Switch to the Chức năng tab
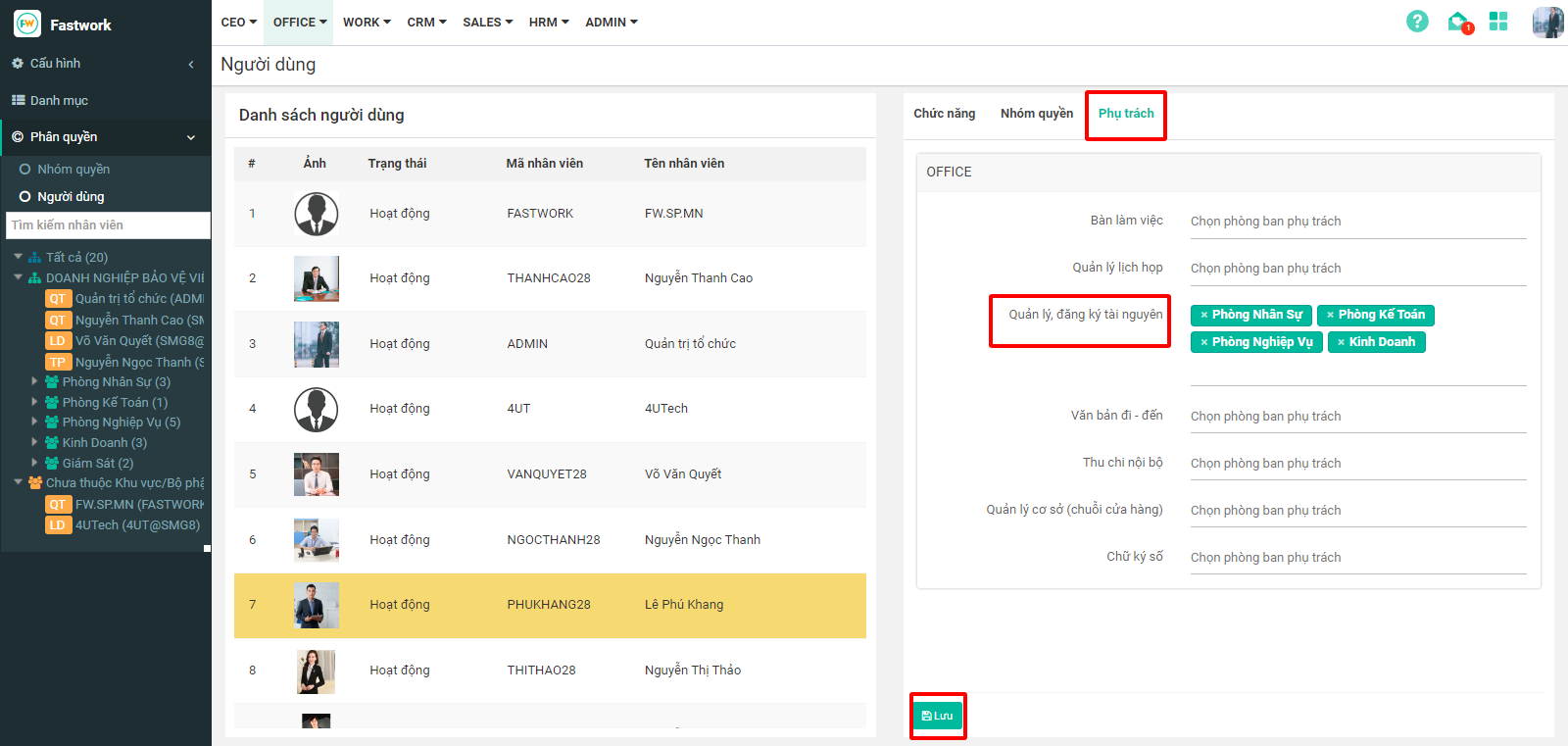Image resolution: width=1568 pixels, height=746 pixels. [x=944, y=114]
